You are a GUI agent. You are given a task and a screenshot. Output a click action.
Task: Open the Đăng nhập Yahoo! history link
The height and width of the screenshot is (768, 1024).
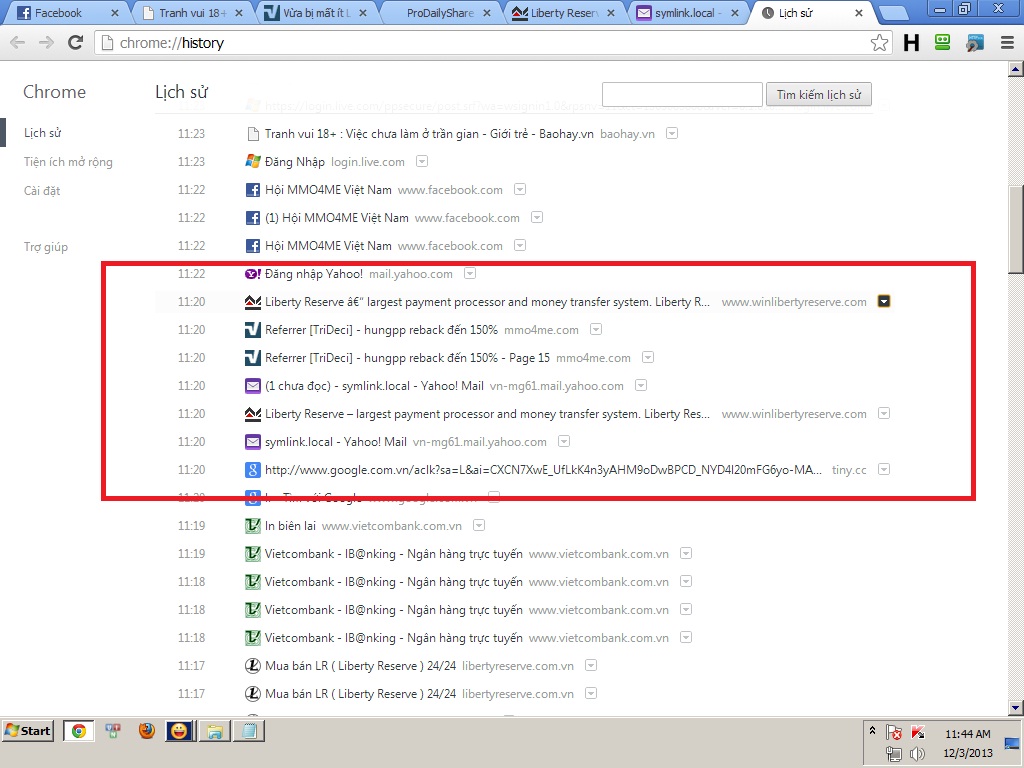pyautogui.click(x=313, y=274)
